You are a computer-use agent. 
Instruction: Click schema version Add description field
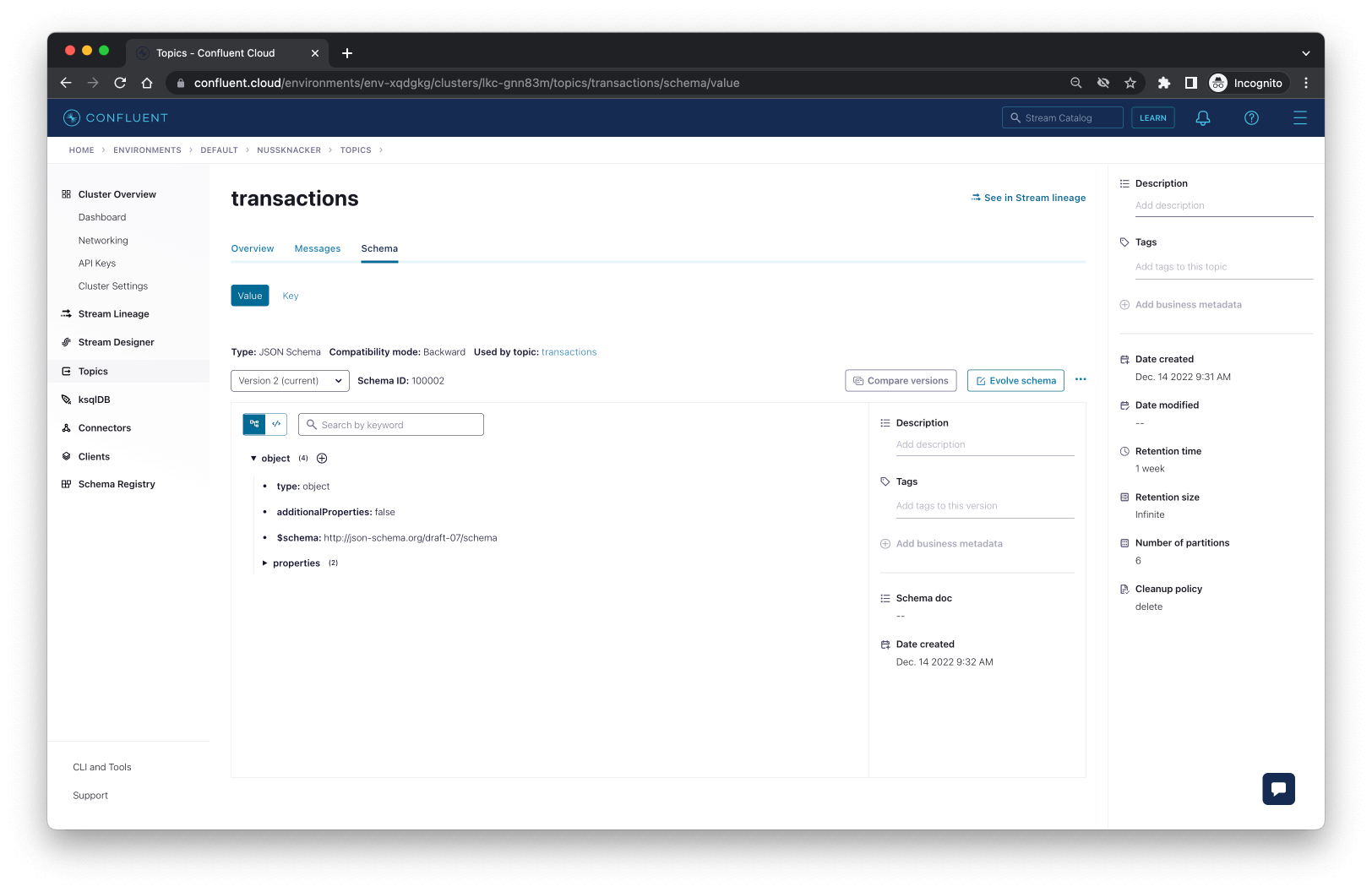(x=985, y=445)
